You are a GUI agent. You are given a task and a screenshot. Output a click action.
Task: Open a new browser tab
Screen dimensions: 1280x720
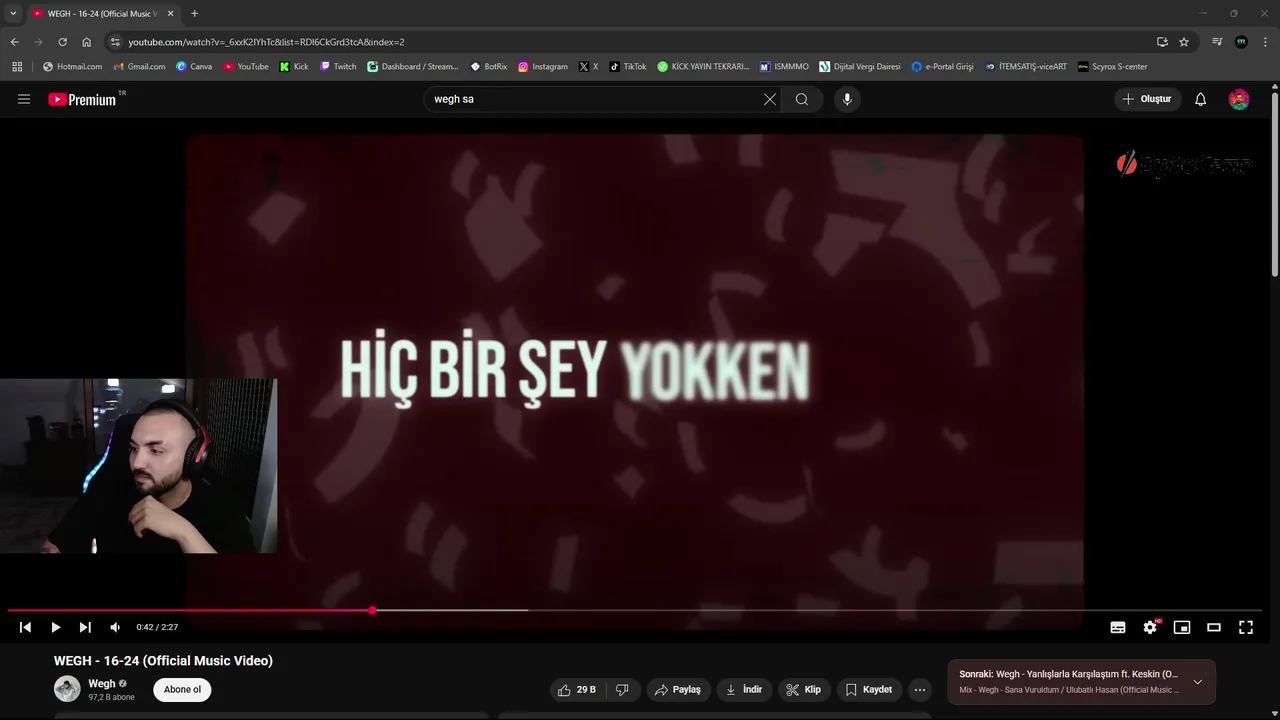pyautogui.click(x=194, y=13)
